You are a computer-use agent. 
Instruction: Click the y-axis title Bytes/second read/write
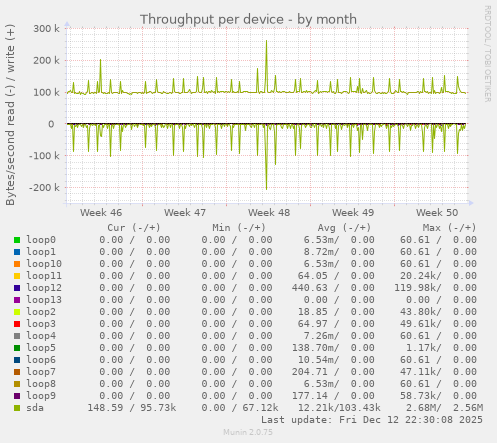click(10, 115)
